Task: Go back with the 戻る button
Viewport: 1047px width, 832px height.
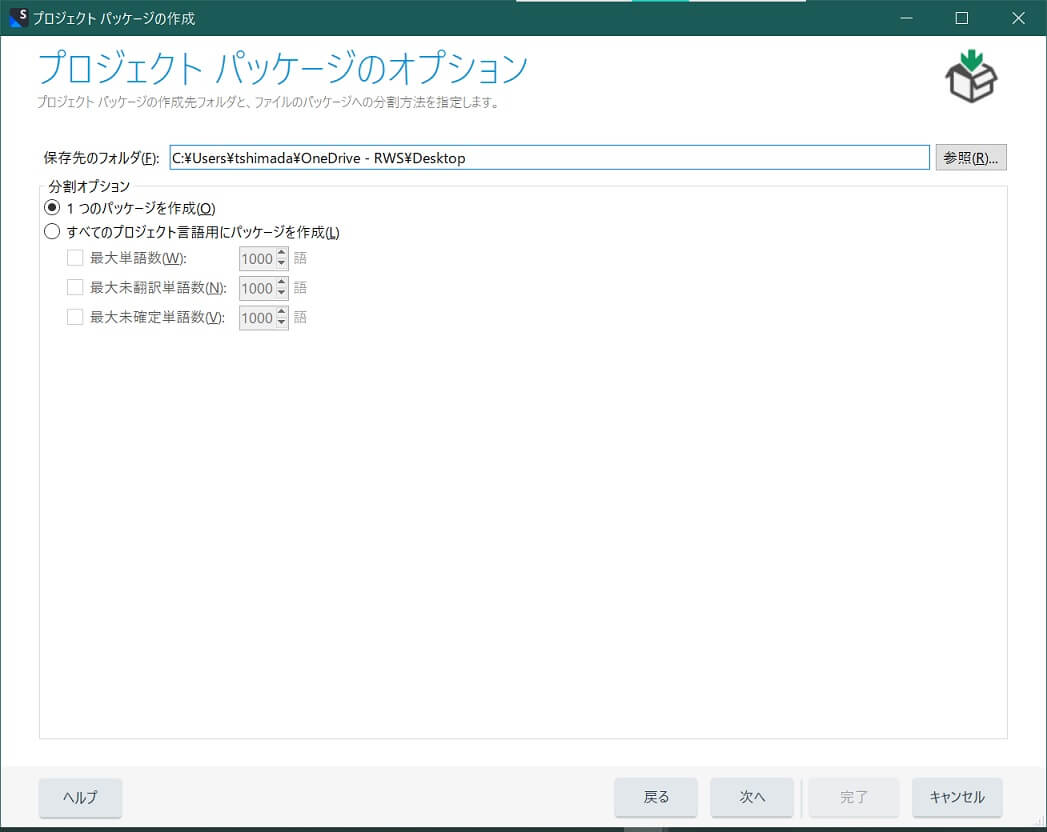Action: click(x=656, y=797)
